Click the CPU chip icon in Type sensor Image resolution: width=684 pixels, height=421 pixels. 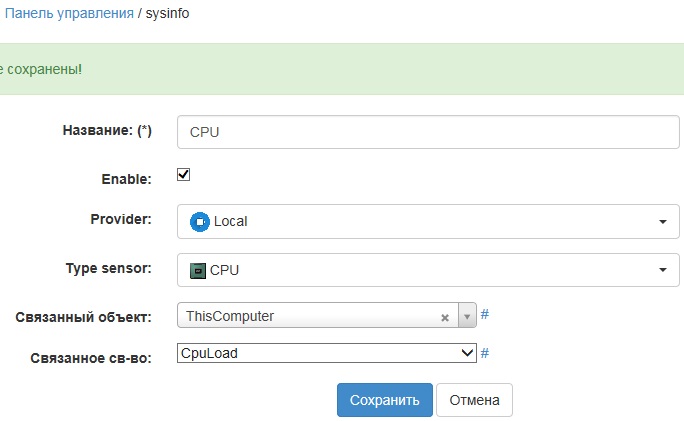point(198,270)
